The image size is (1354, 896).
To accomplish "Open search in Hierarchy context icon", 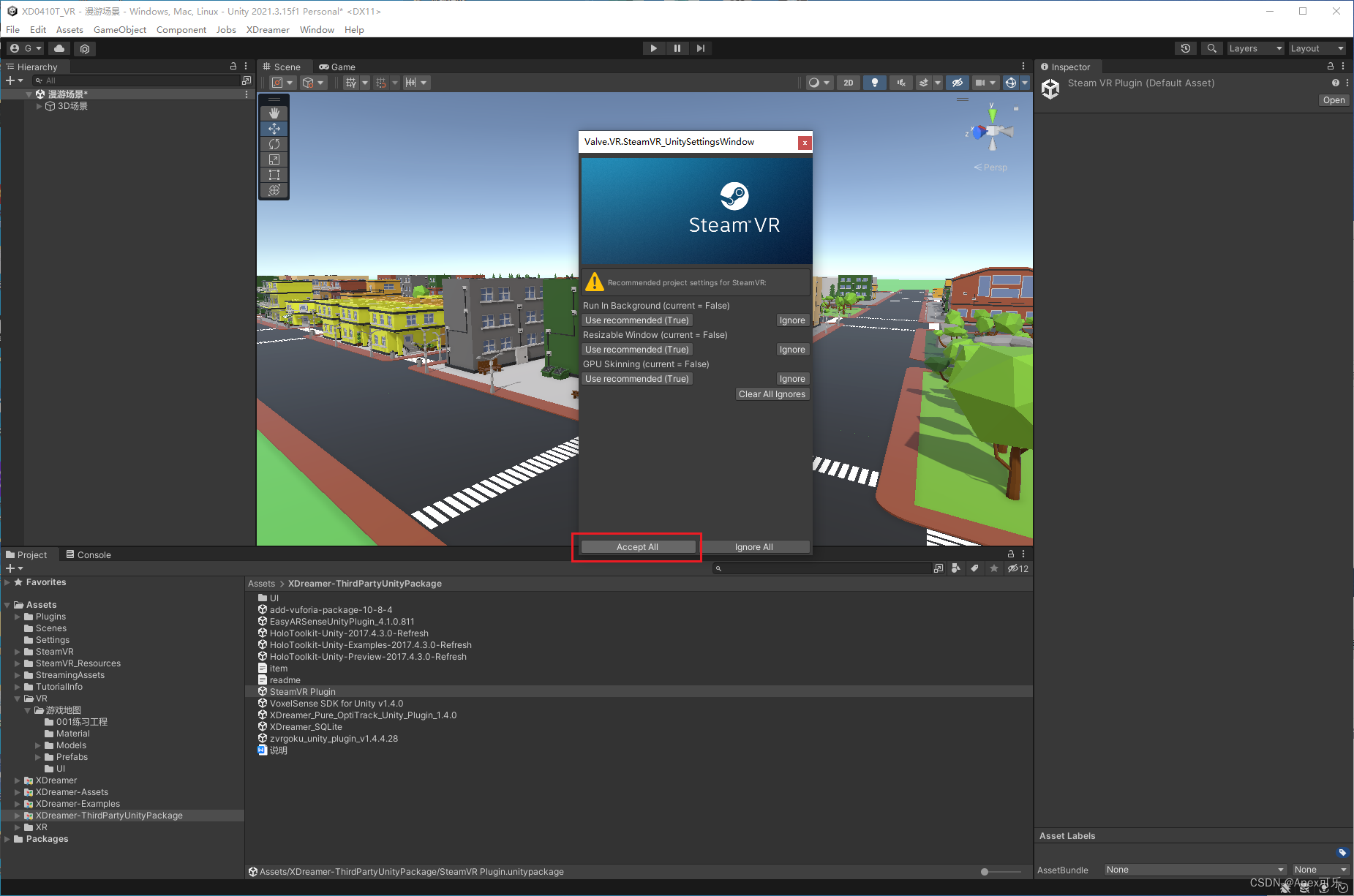I will pos(247,80).
